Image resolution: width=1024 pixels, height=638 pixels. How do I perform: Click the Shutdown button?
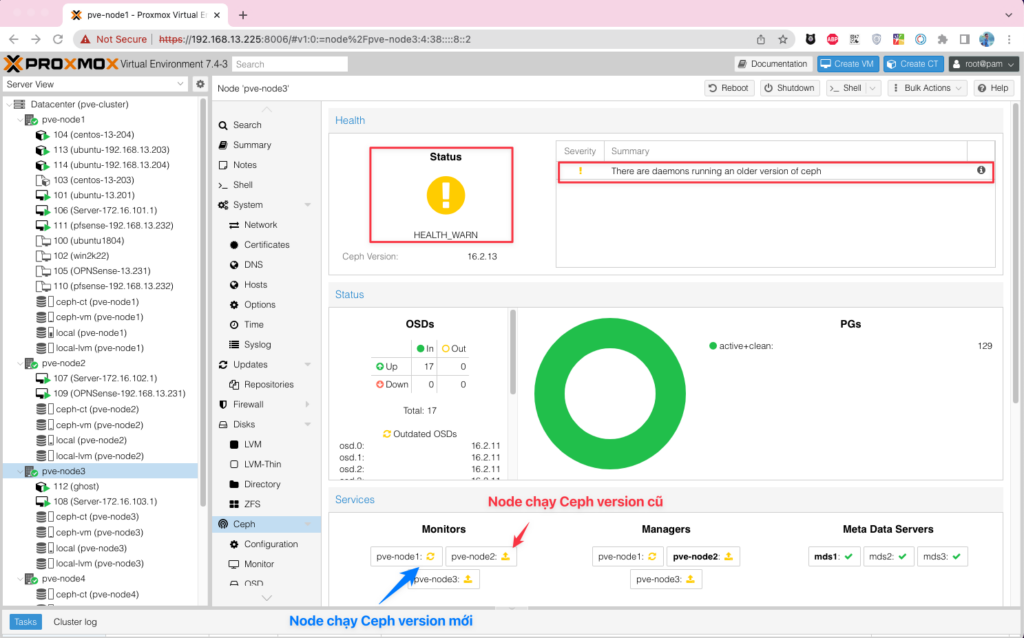[789, 88]
